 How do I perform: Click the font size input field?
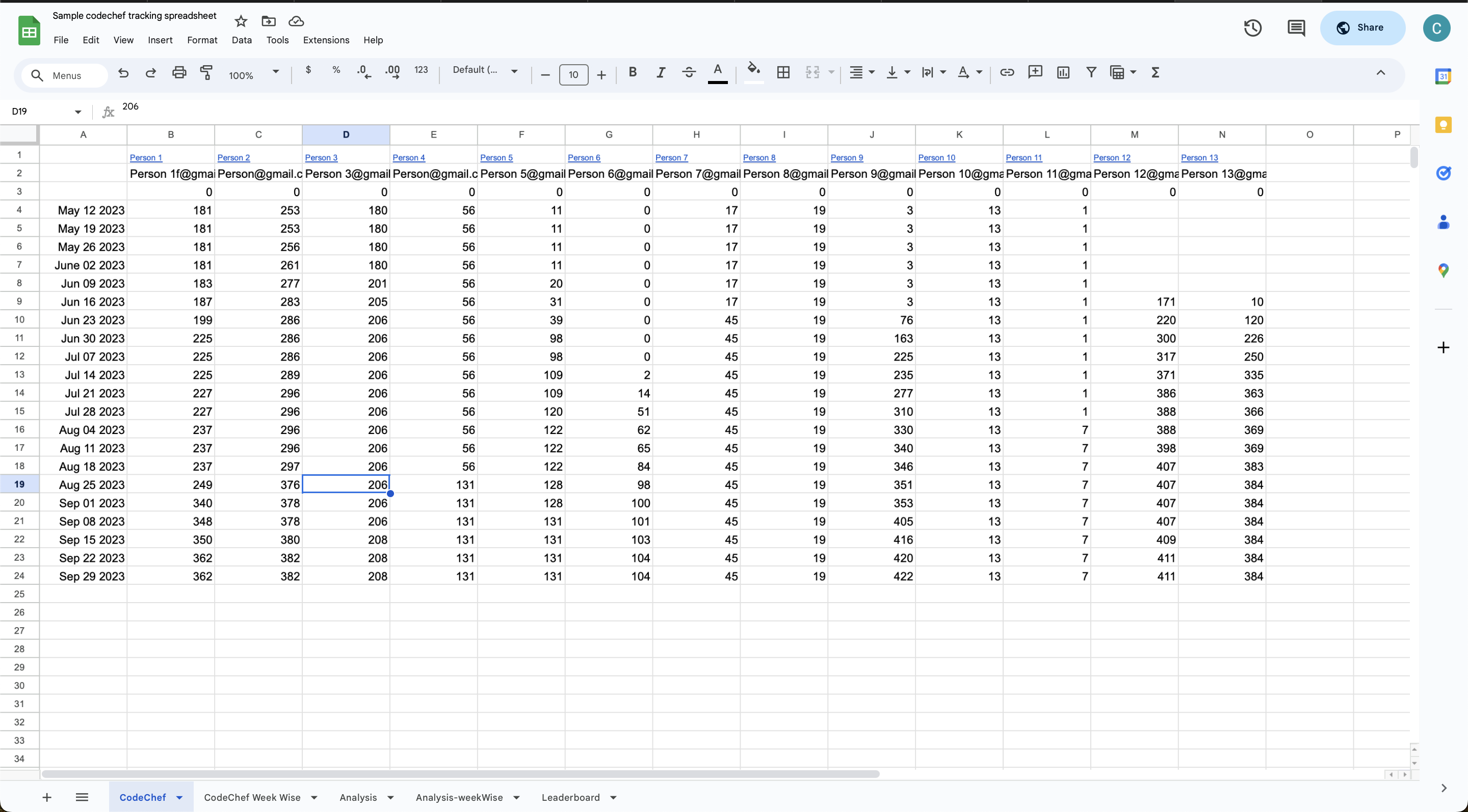(573, 74)
